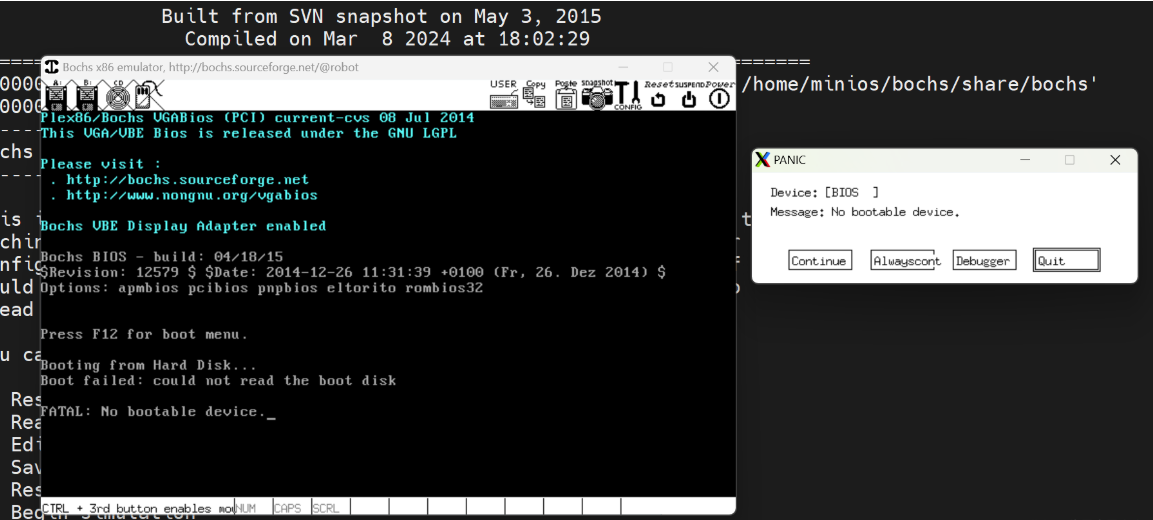Click Quit in the PANIC dialog
Viewport: 1153px width, 520px height.
pyautogui.click(x=1067, y=260)
